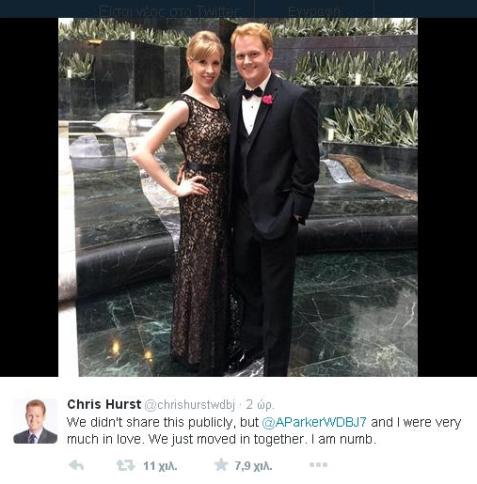
Task: Click the Εγγραφή sign-up link in top bar
Action: pyautogui.click(x=314, y=11)
